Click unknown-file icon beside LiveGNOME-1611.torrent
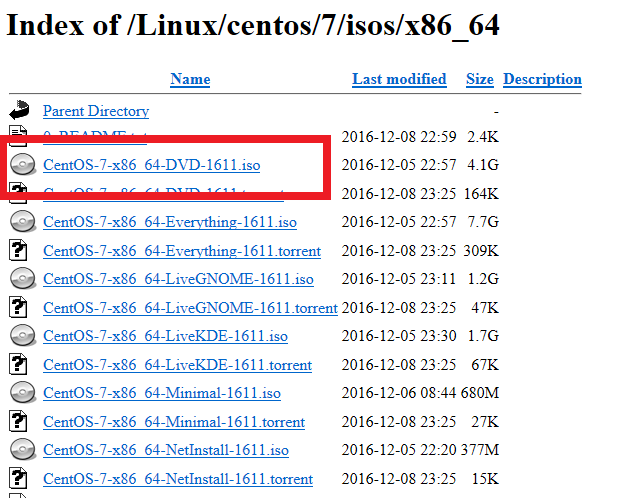Image resolution: width=620 pixels, height=498 pixels. tap(21, 308)
